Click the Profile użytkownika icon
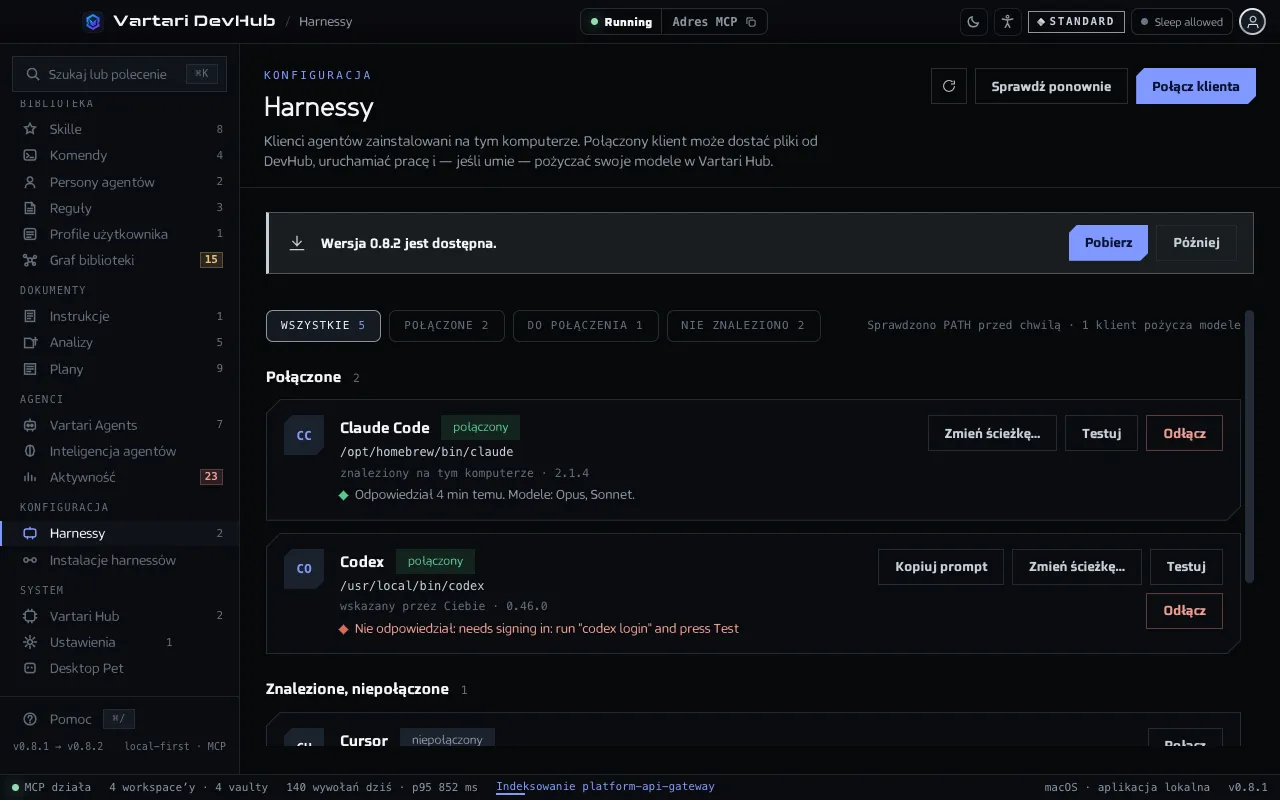 (x=30, y=234)
